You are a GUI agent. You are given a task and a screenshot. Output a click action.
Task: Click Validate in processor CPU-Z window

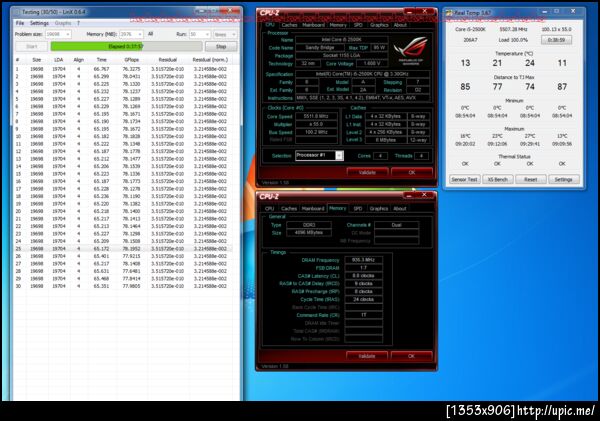coord(367,173)
